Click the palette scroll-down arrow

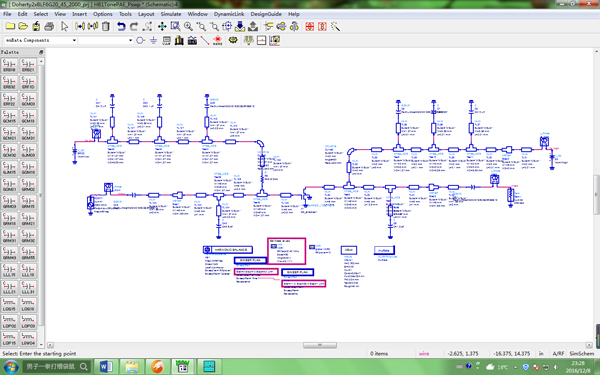coord(41,345)
